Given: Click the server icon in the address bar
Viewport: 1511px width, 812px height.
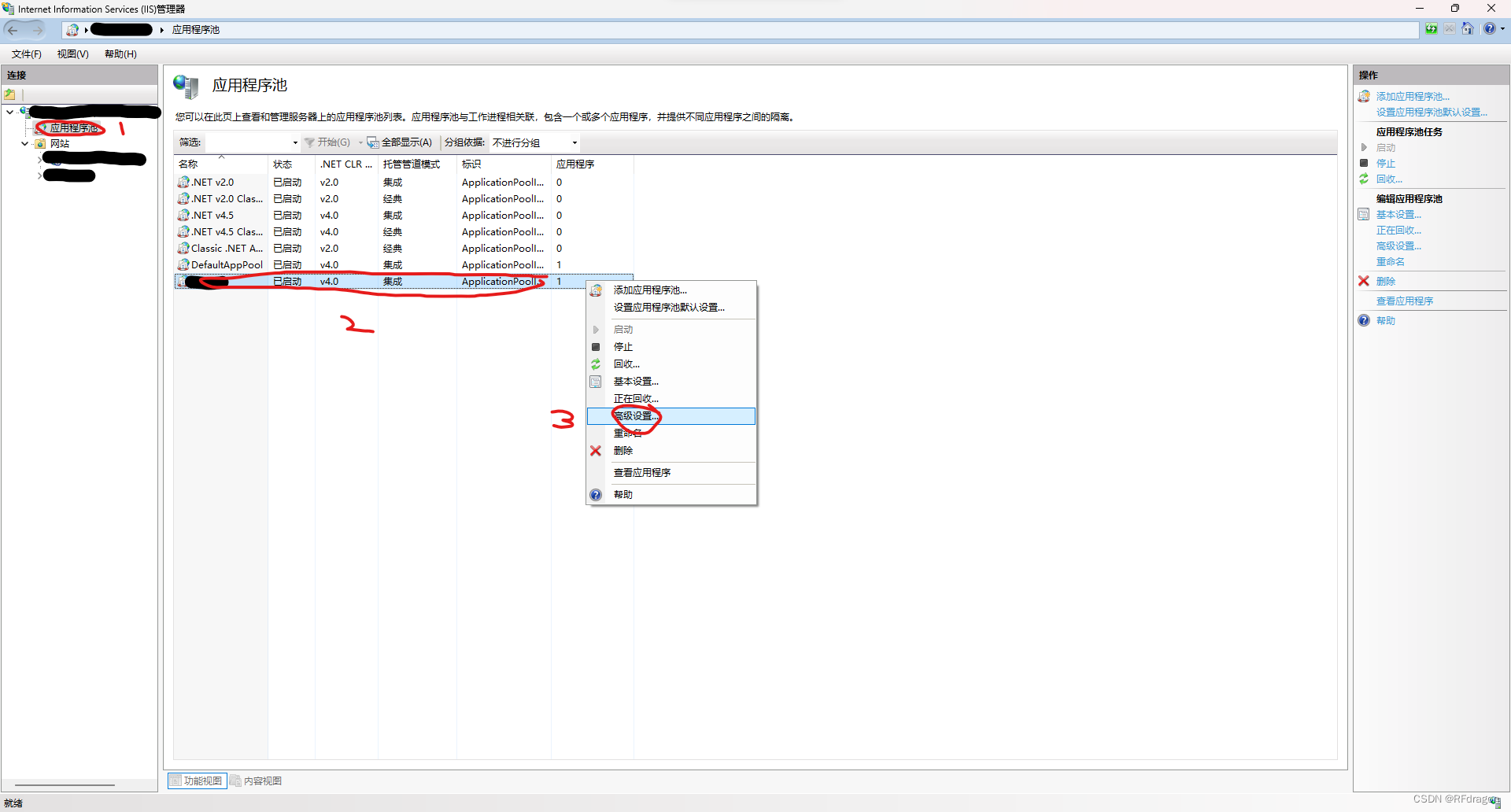Looking at the screenshot, I should (x=72, y=30).
